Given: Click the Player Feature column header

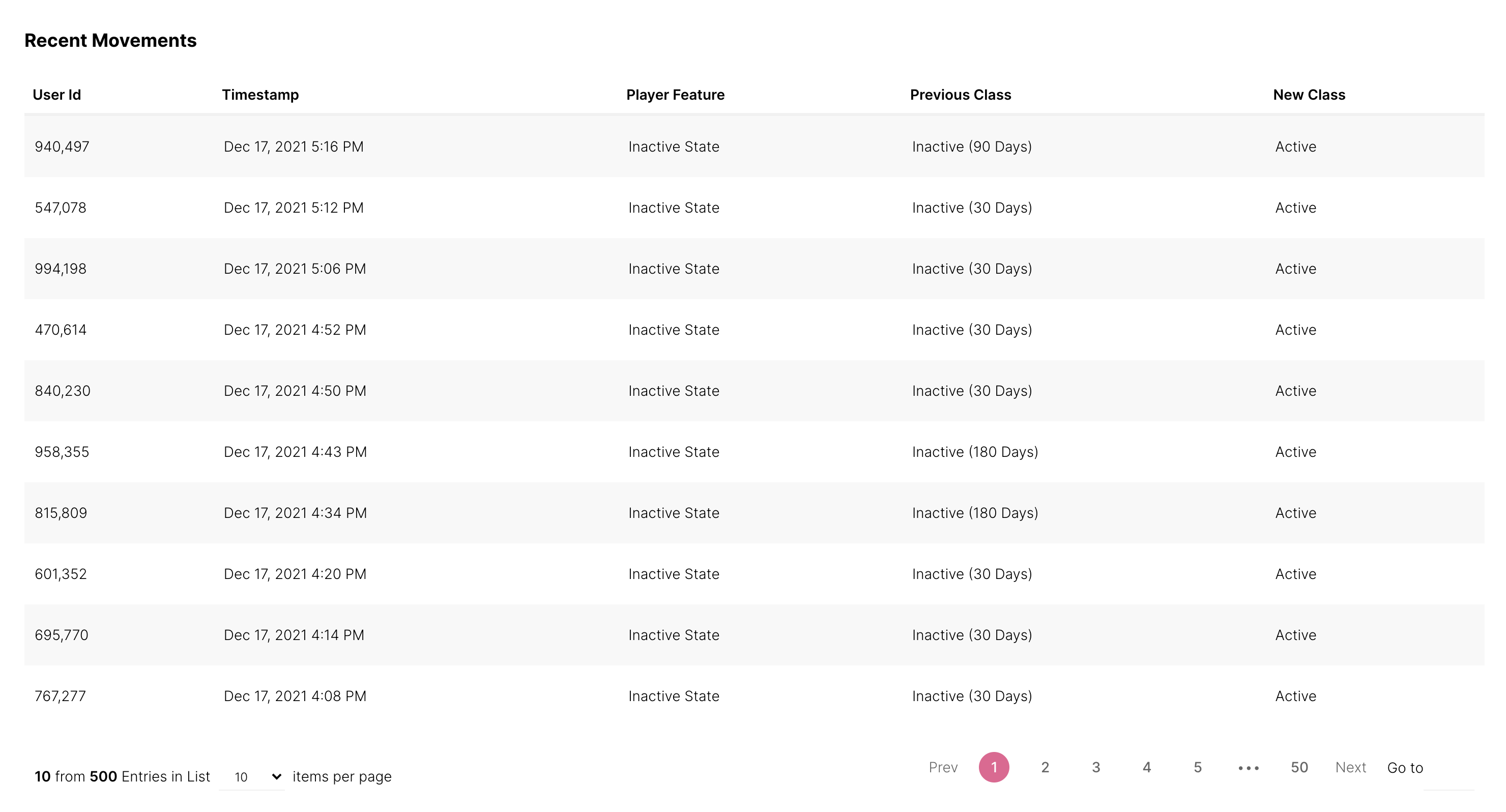Looking at the screenshot, I should click(675, 95).
